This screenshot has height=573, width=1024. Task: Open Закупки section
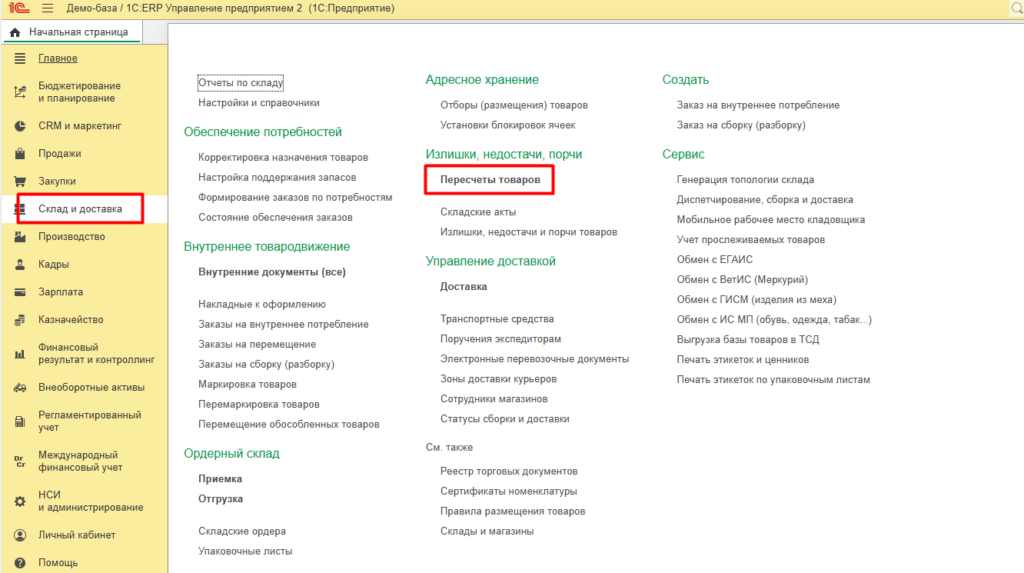point(57,181)
